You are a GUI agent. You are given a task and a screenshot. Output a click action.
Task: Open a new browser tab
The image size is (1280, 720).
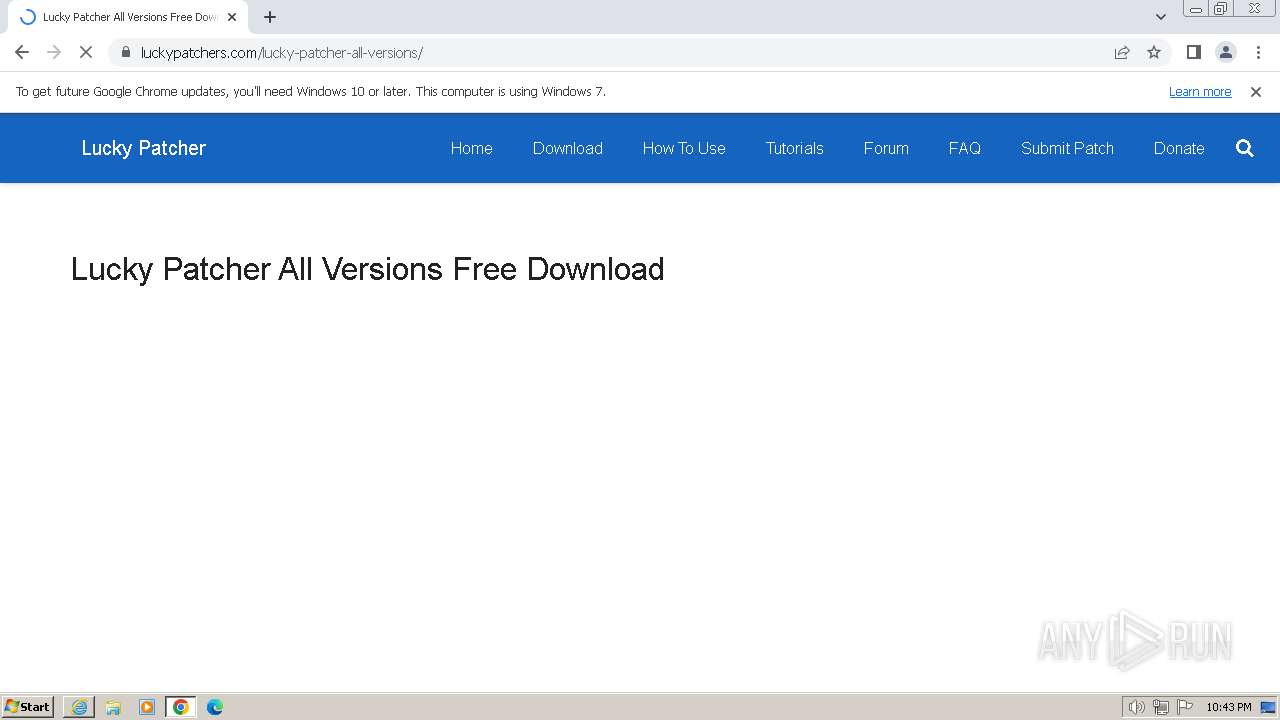270,17
